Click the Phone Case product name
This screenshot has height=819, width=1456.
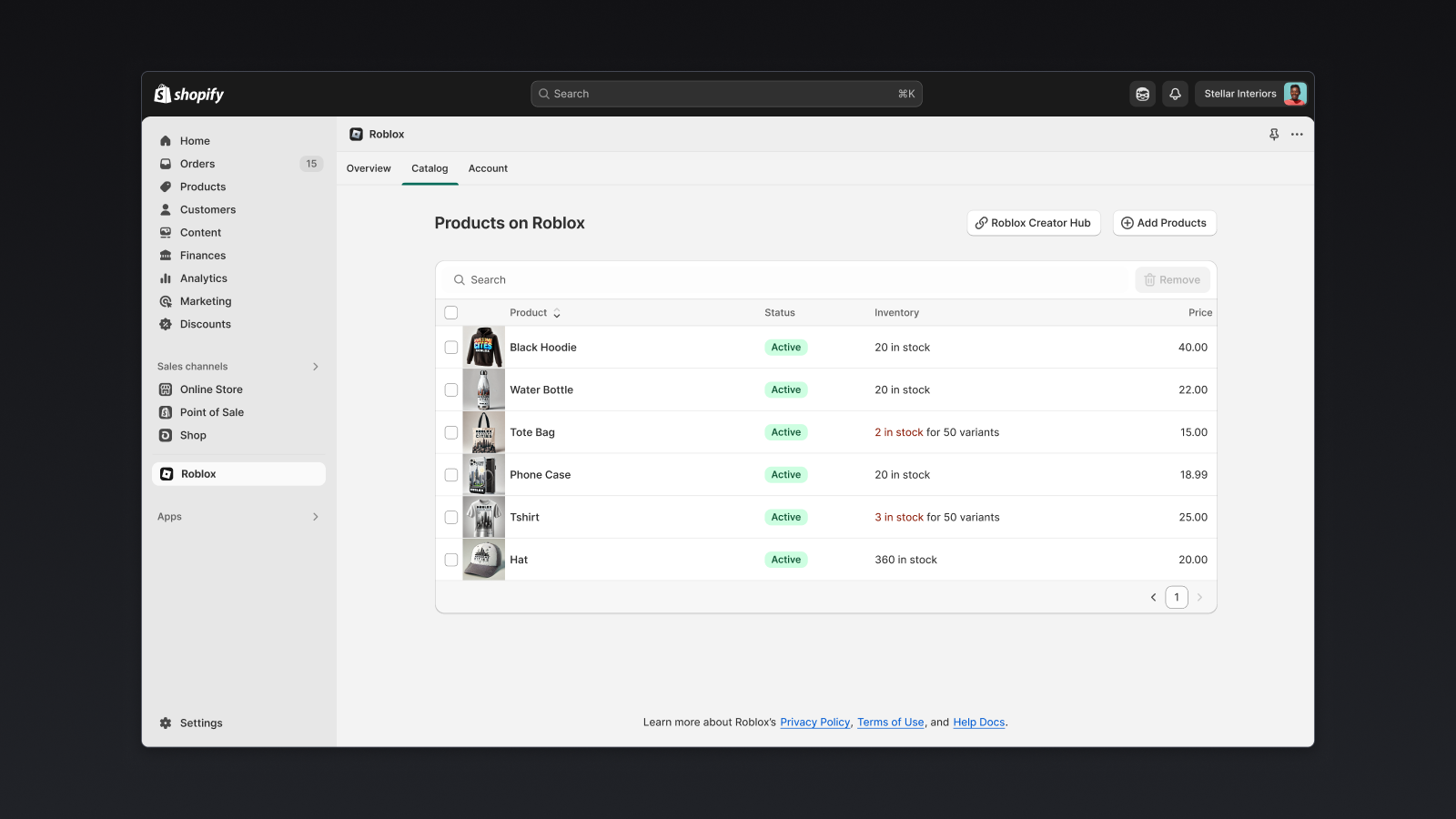pyautogui.click(x=541, y=475)
